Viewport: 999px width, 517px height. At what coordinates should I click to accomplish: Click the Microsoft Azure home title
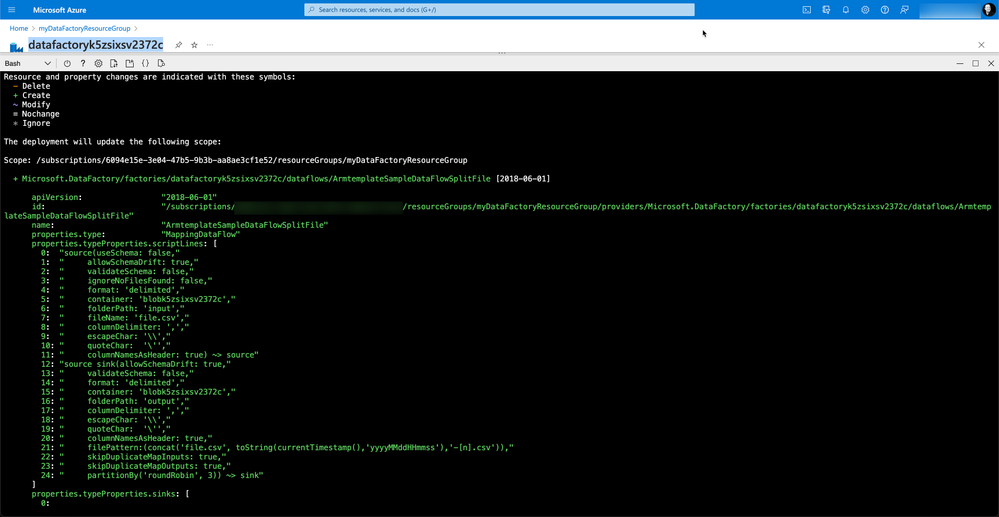click(x=60, y=10)
